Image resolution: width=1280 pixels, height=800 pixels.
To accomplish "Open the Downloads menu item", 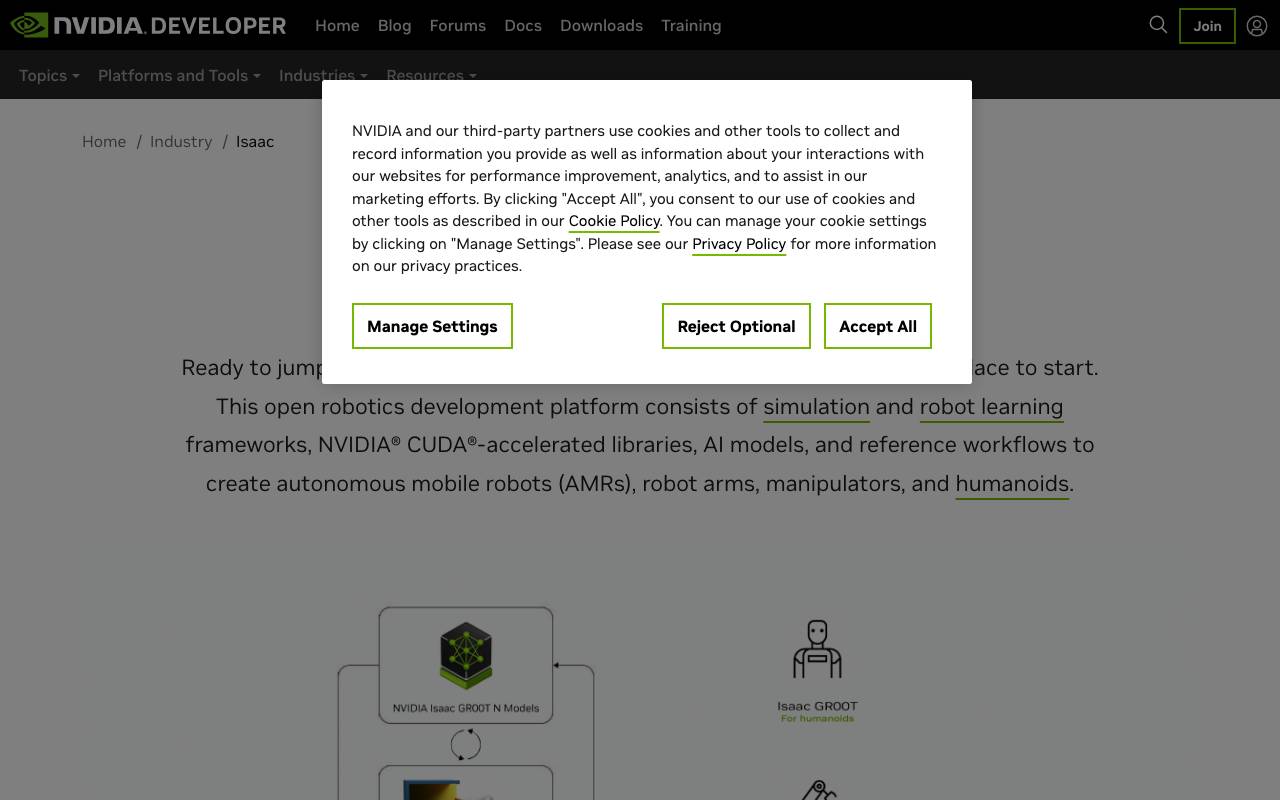I will tap(601, 26).
